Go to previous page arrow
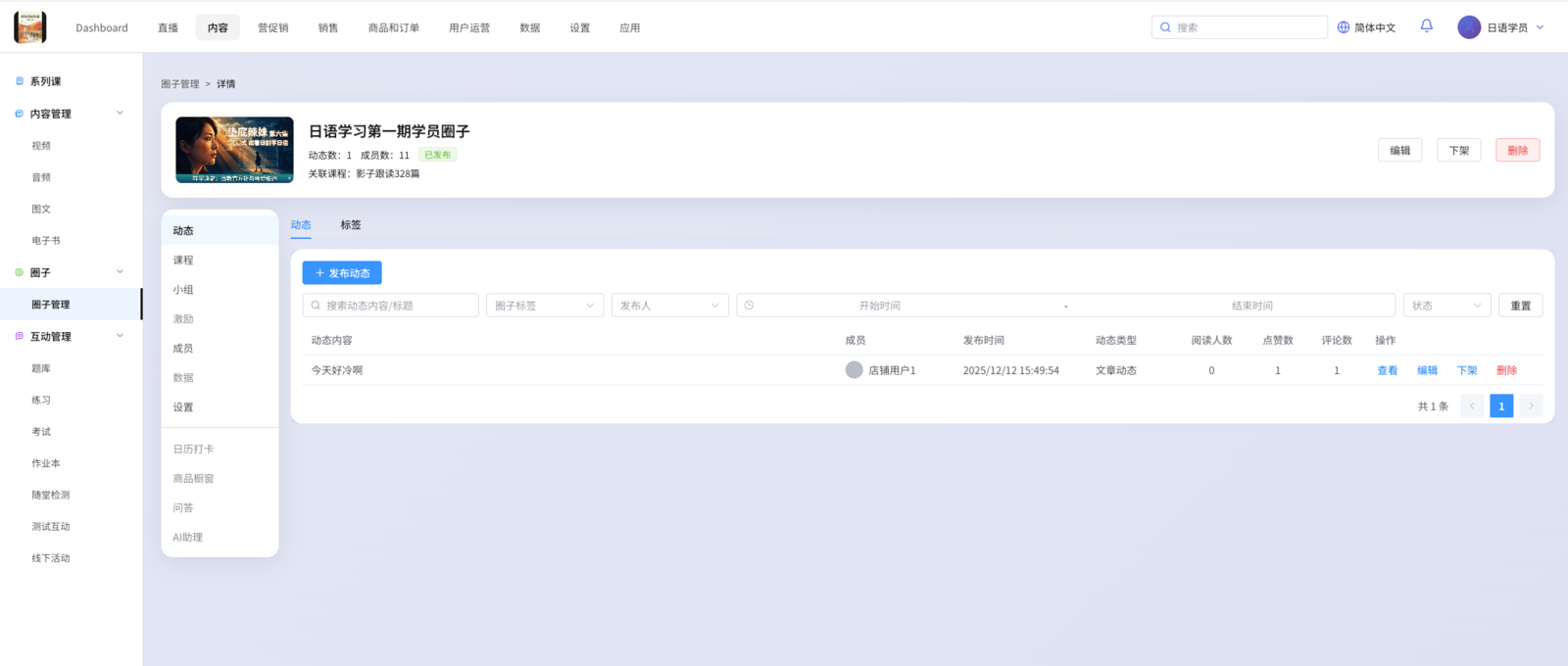Viewport: 1568px width, 666px height. point(1472,405)
